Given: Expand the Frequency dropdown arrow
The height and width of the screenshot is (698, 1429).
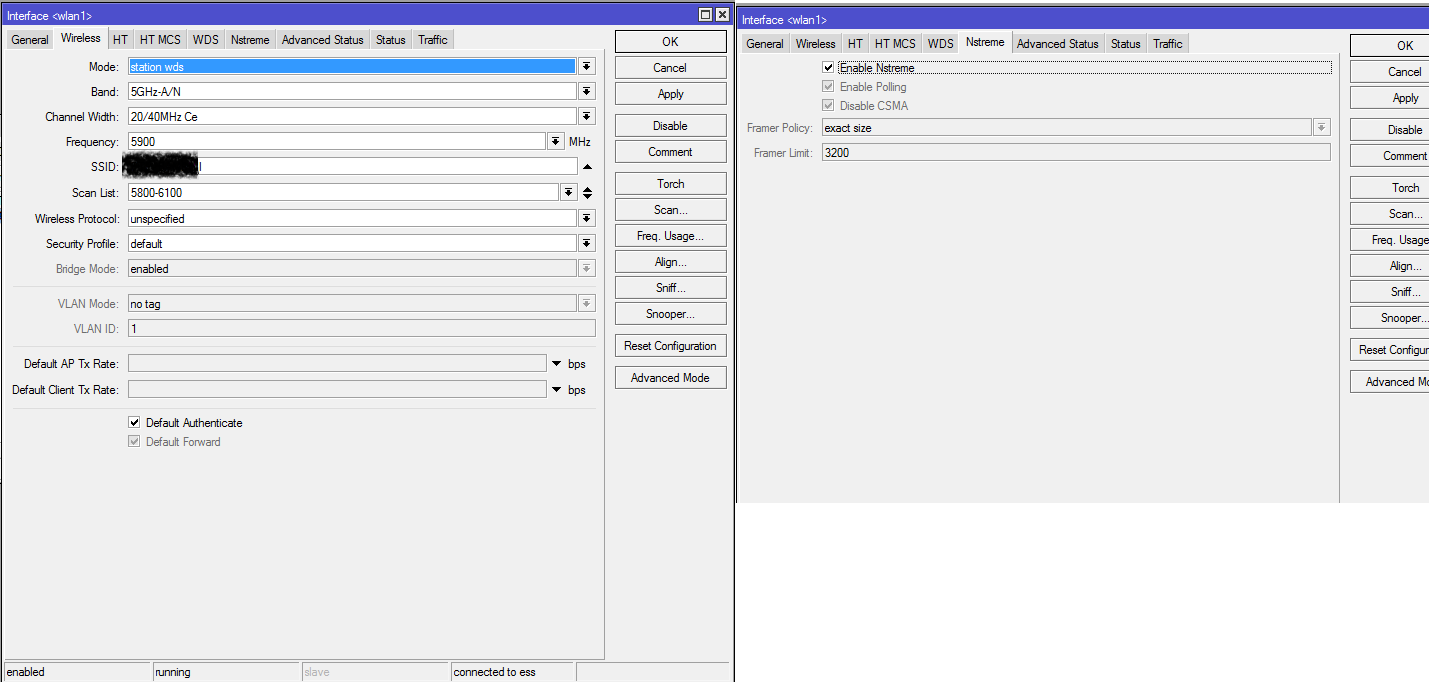Looking at the screenshot, I should coord(556,142).
